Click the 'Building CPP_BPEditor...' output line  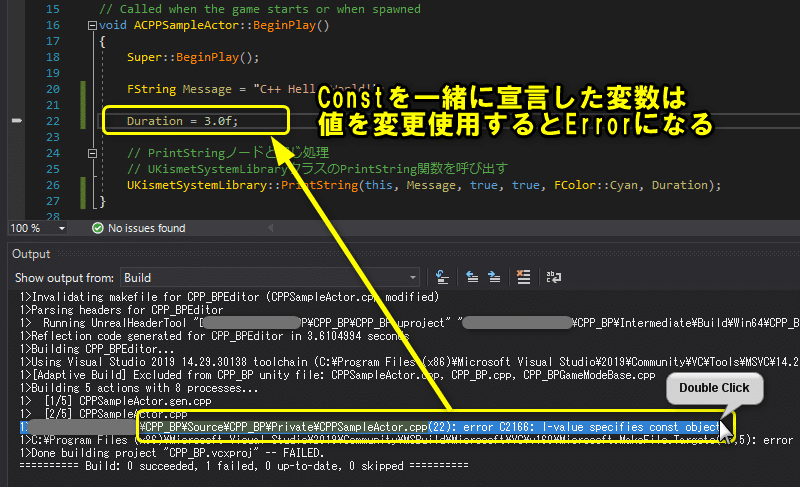click(x=97, y=349)
